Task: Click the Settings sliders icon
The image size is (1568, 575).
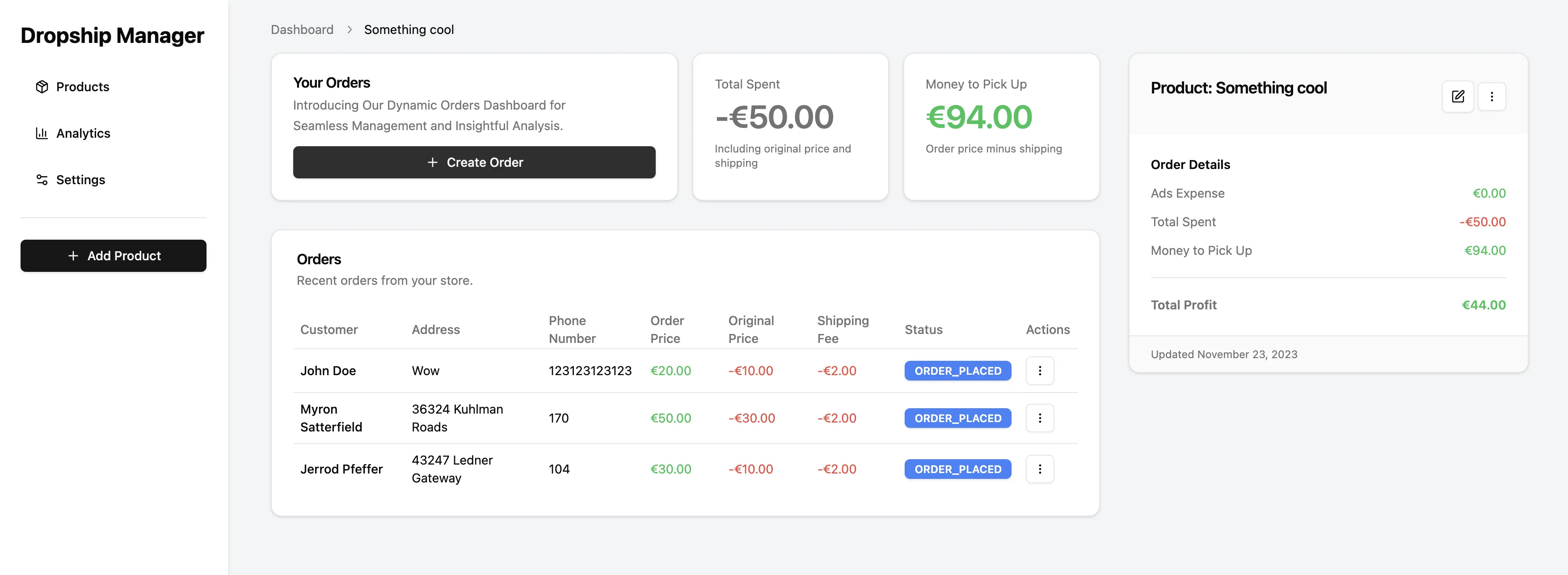Action: pyautogui.click(x=42, y=180)
